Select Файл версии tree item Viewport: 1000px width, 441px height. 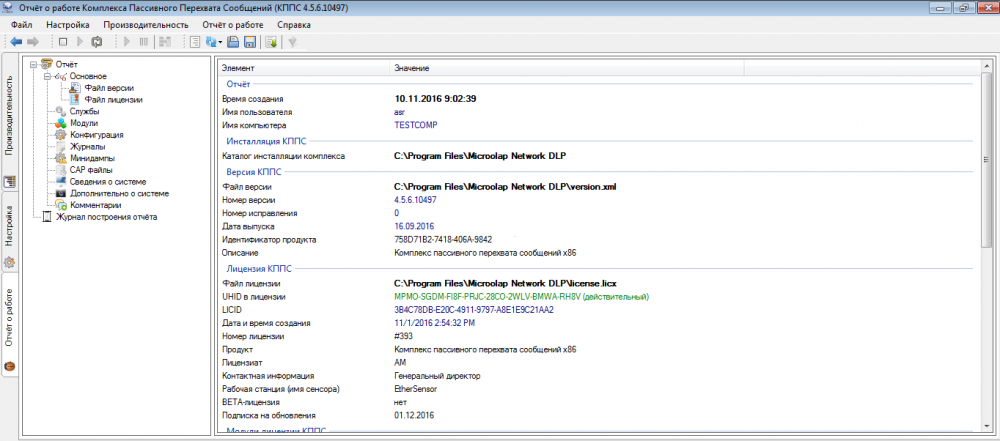click(x=109, y=88)
